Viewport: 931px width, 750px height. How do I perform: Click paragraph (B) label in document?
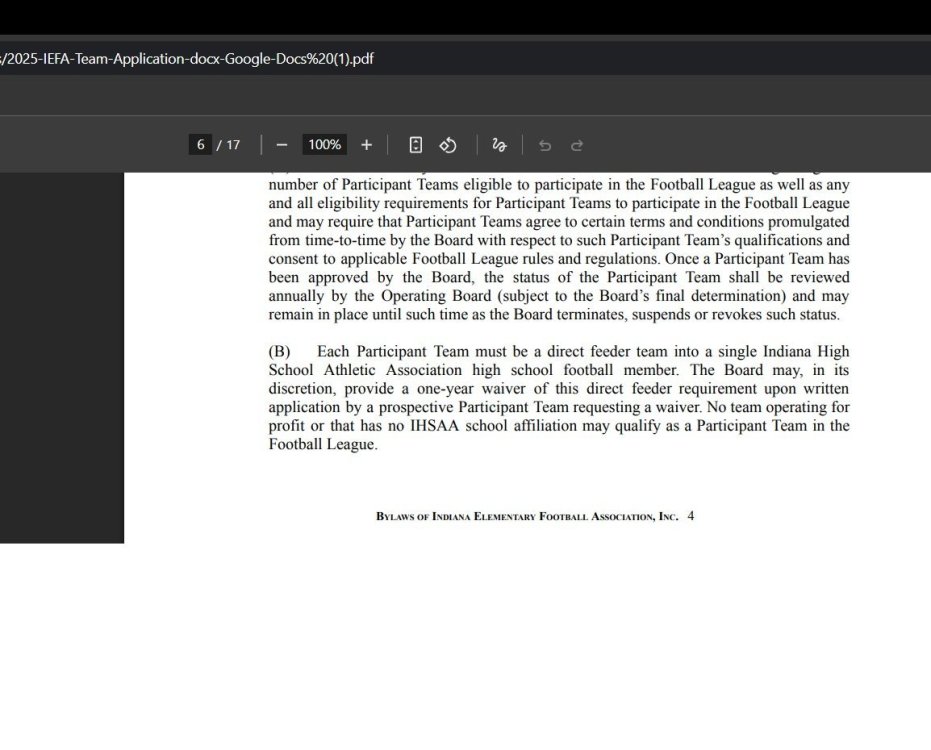(279, 351)
